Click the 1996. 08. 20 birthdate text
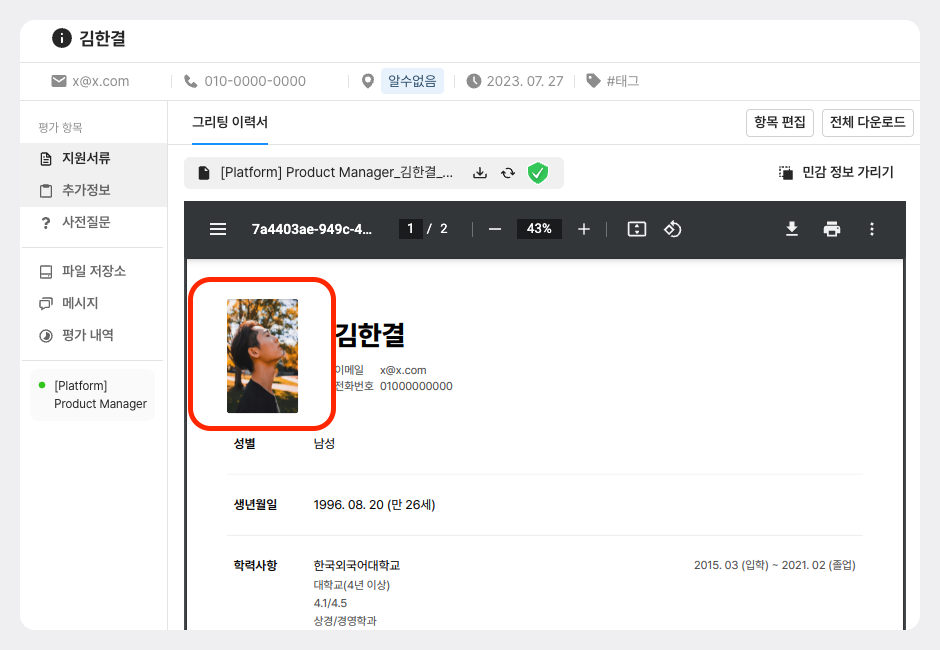 (374, 505)
